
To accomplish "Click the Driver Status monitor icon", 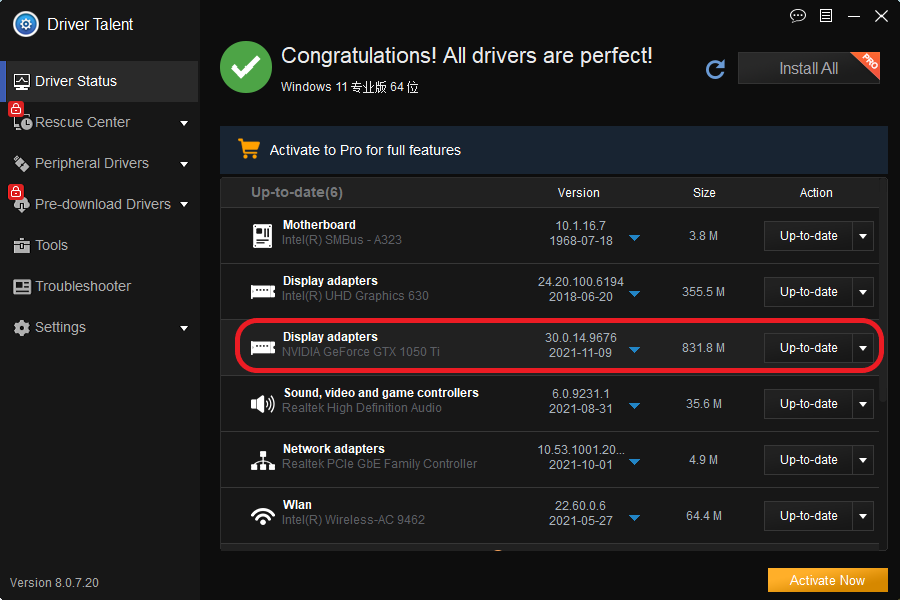I will 22,82.
